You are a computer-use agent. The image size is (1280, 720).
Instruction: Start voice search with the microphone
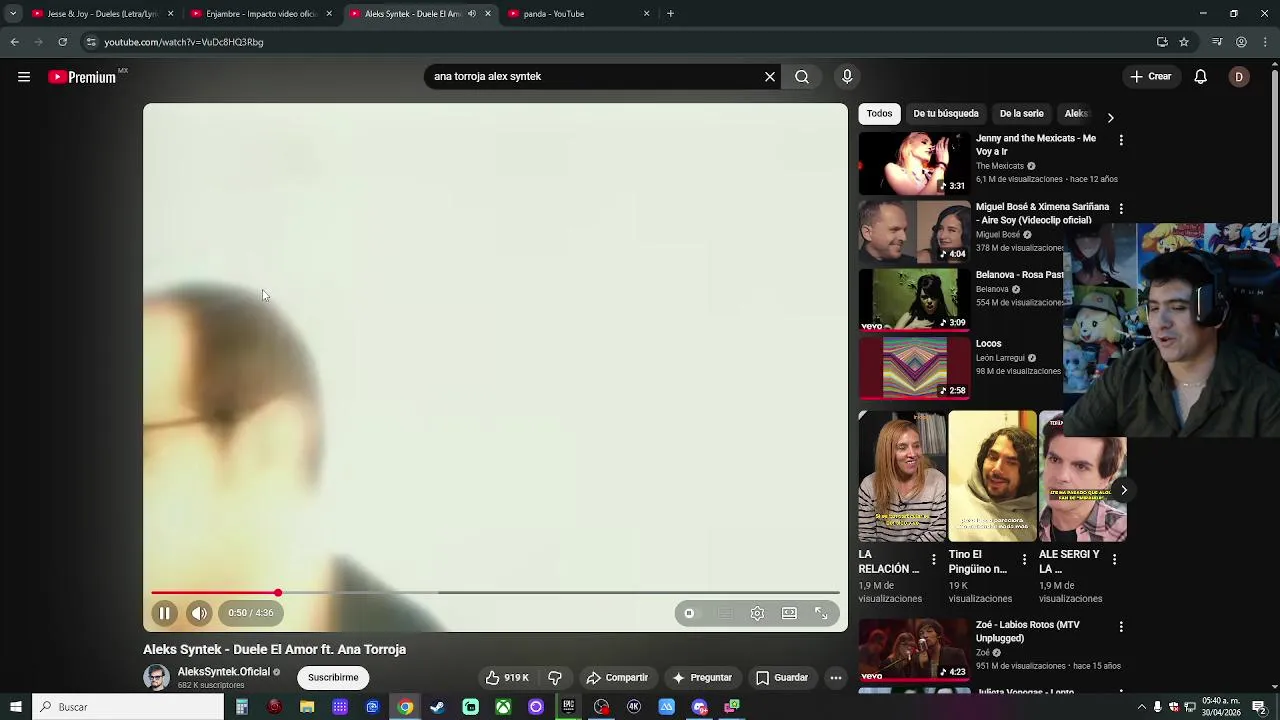coord(847,77)
